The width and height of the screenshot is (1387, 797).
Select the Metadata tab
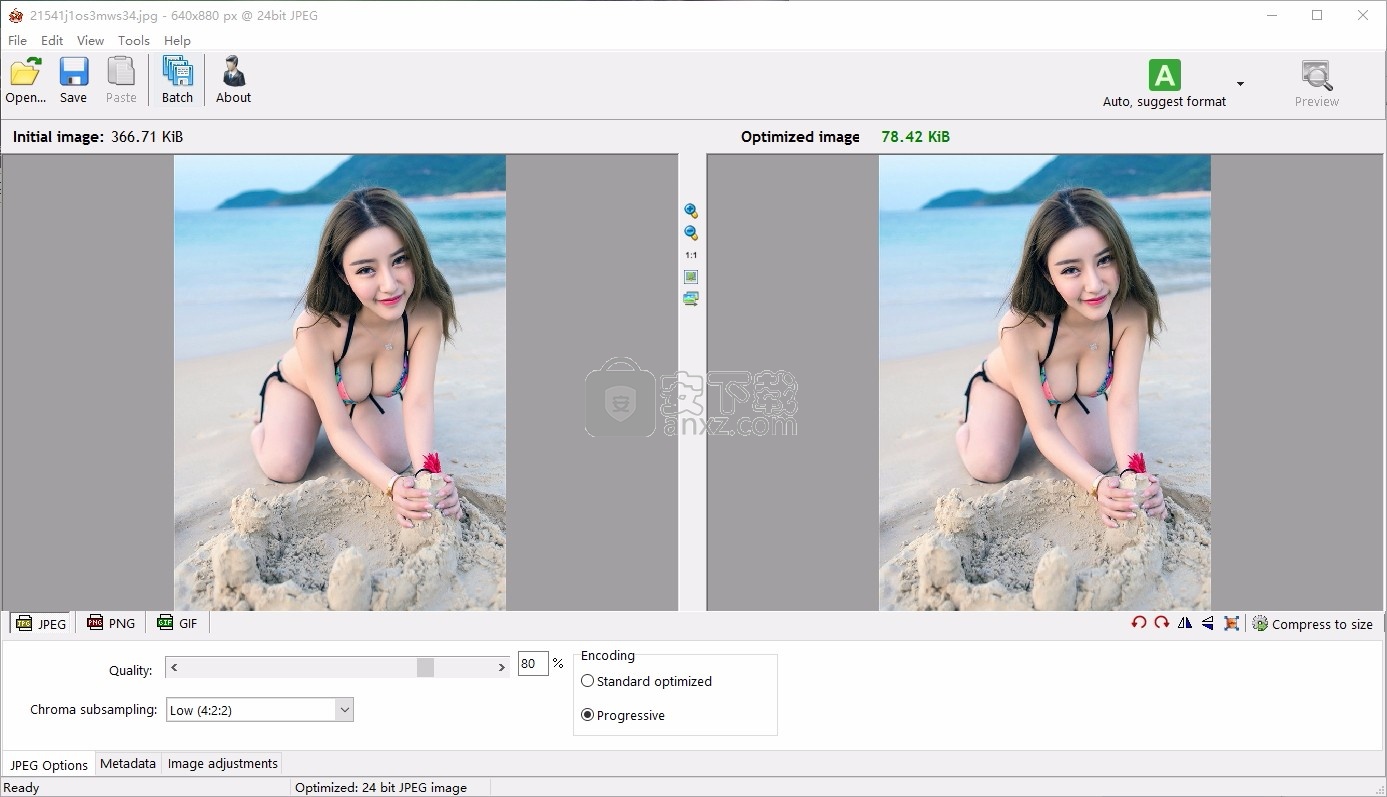[x=128, y=764]
